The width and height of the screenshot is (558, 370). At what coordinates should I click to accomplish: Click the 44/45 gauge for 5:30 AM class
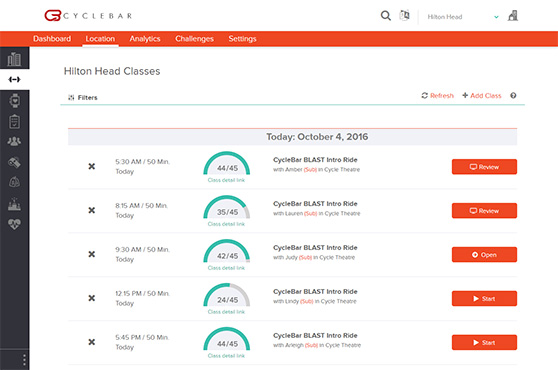[x=227, y=164]
